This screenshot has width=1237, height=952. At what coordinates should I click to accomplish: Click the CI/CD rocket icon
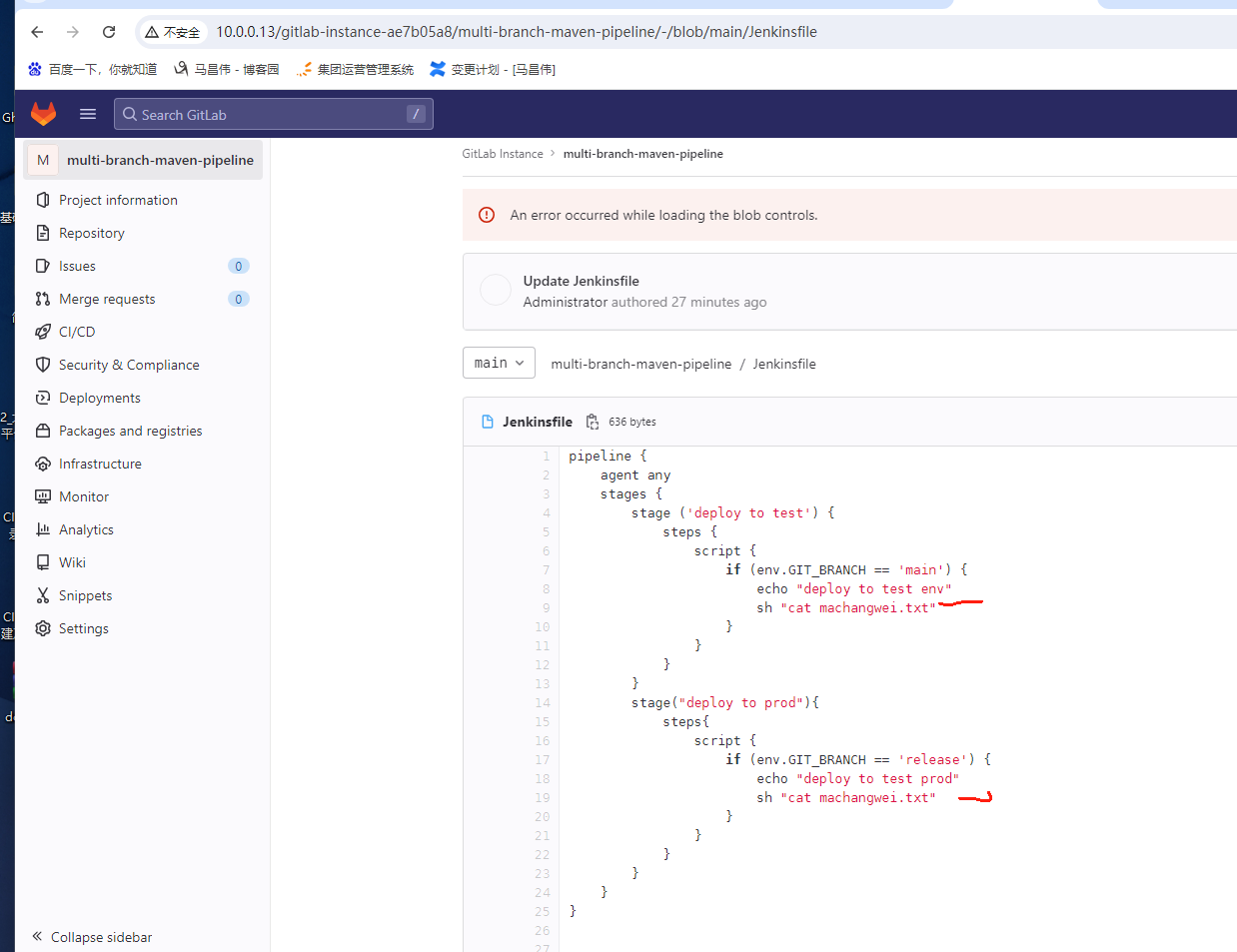(x=43, y=332)
